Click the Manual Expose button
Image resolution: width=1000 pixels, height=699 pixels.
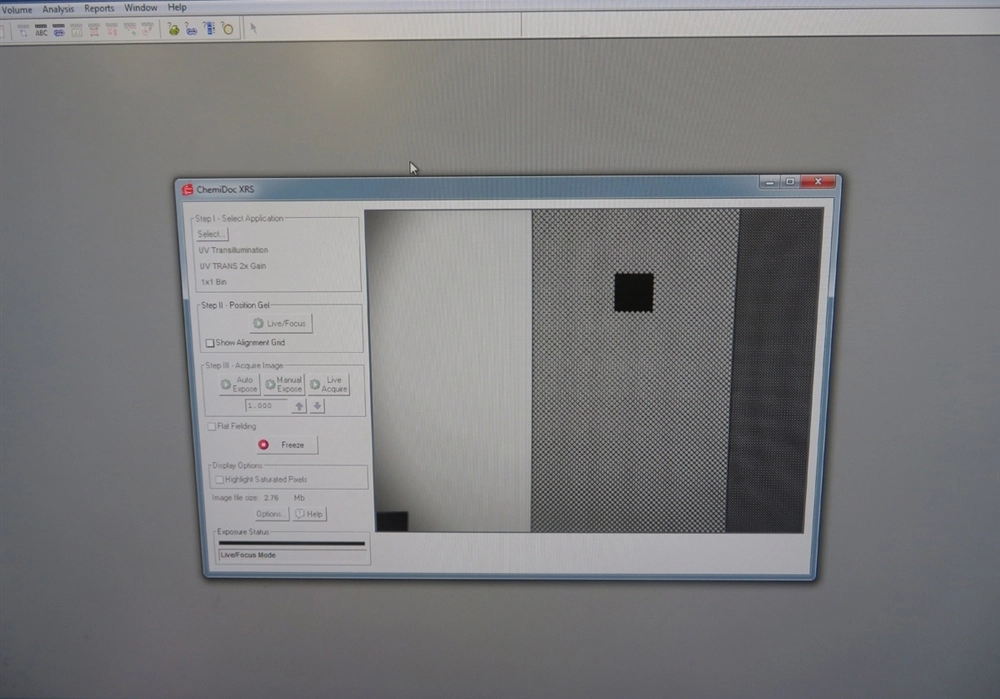click(283, 385)
